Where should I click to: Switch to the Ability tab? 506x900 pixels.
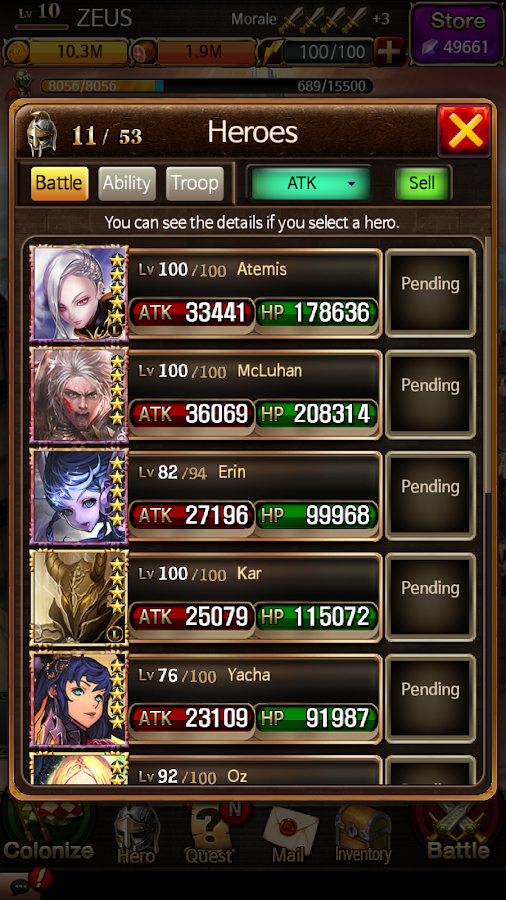click(127, 184)
